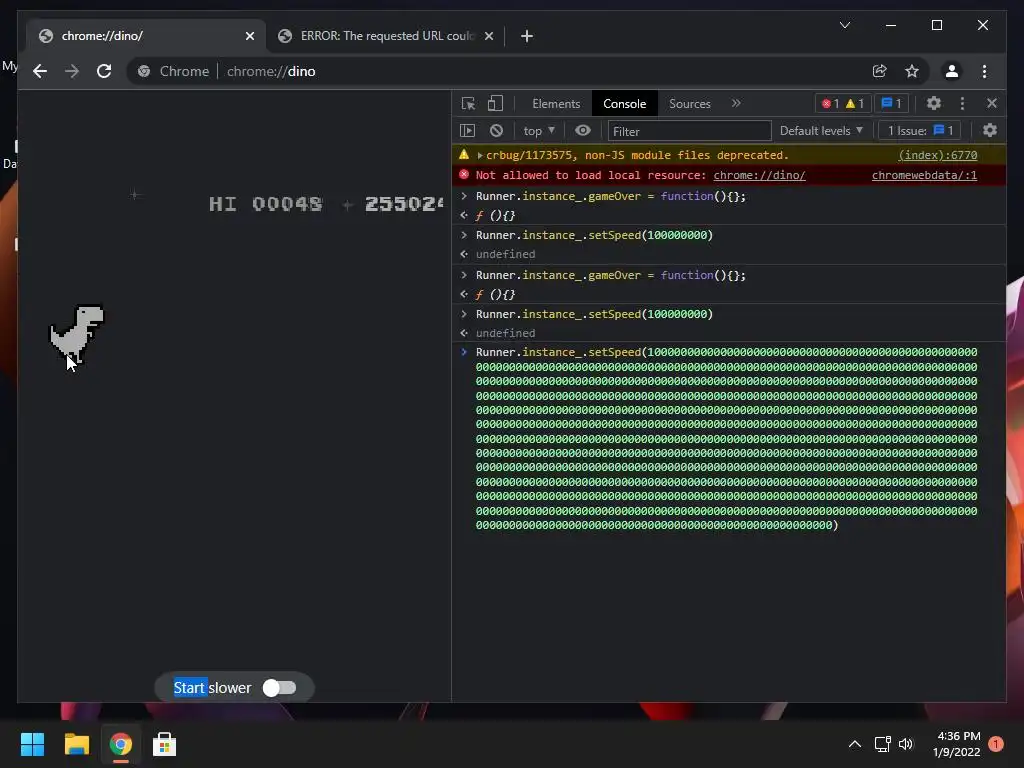The image size is (1024, 768).
Task: Close the ERROR requested URL tab
Action: (x=488, y=36)
